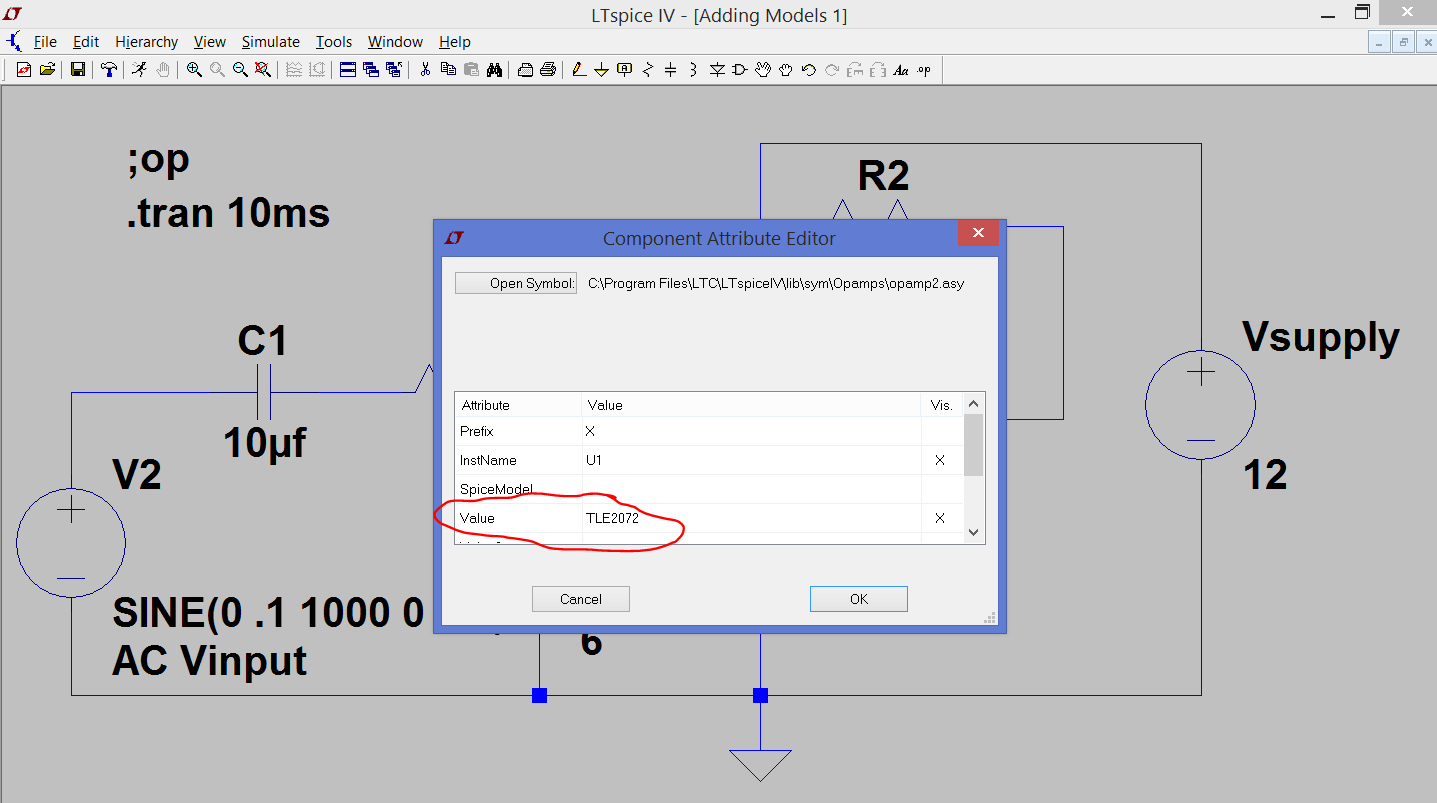This screenshot has height=803, width=1437.
Task: Open the Edit menu
Action: click(x=86, y=42)
